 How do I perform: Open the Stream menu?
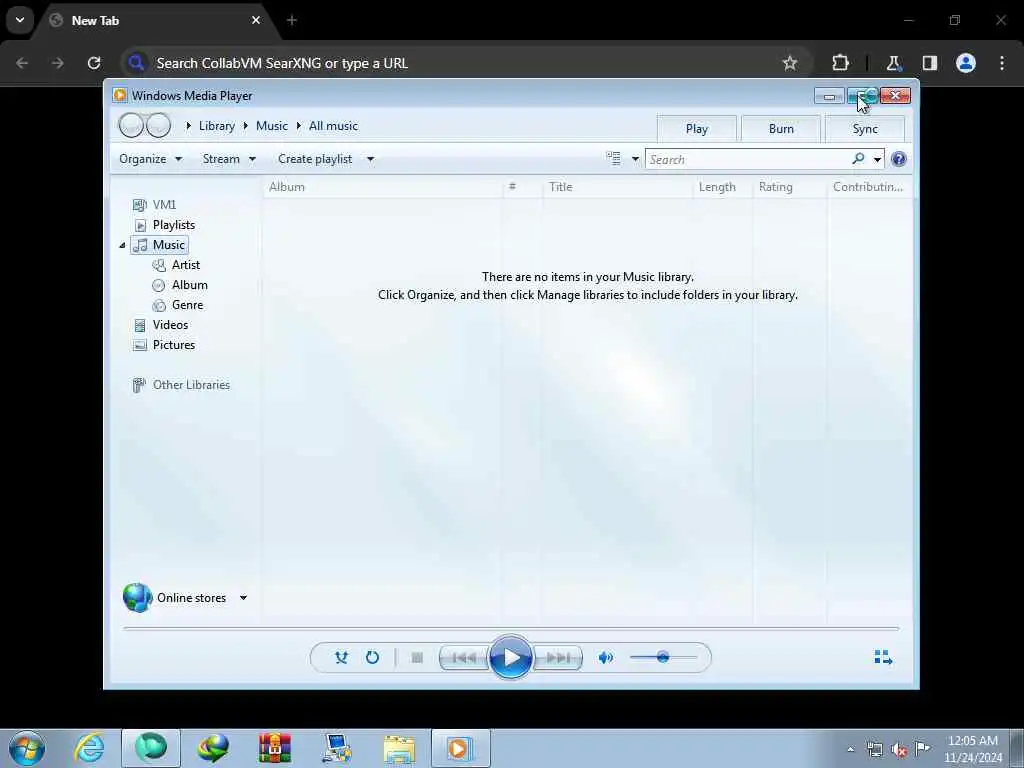pos(229,159)
